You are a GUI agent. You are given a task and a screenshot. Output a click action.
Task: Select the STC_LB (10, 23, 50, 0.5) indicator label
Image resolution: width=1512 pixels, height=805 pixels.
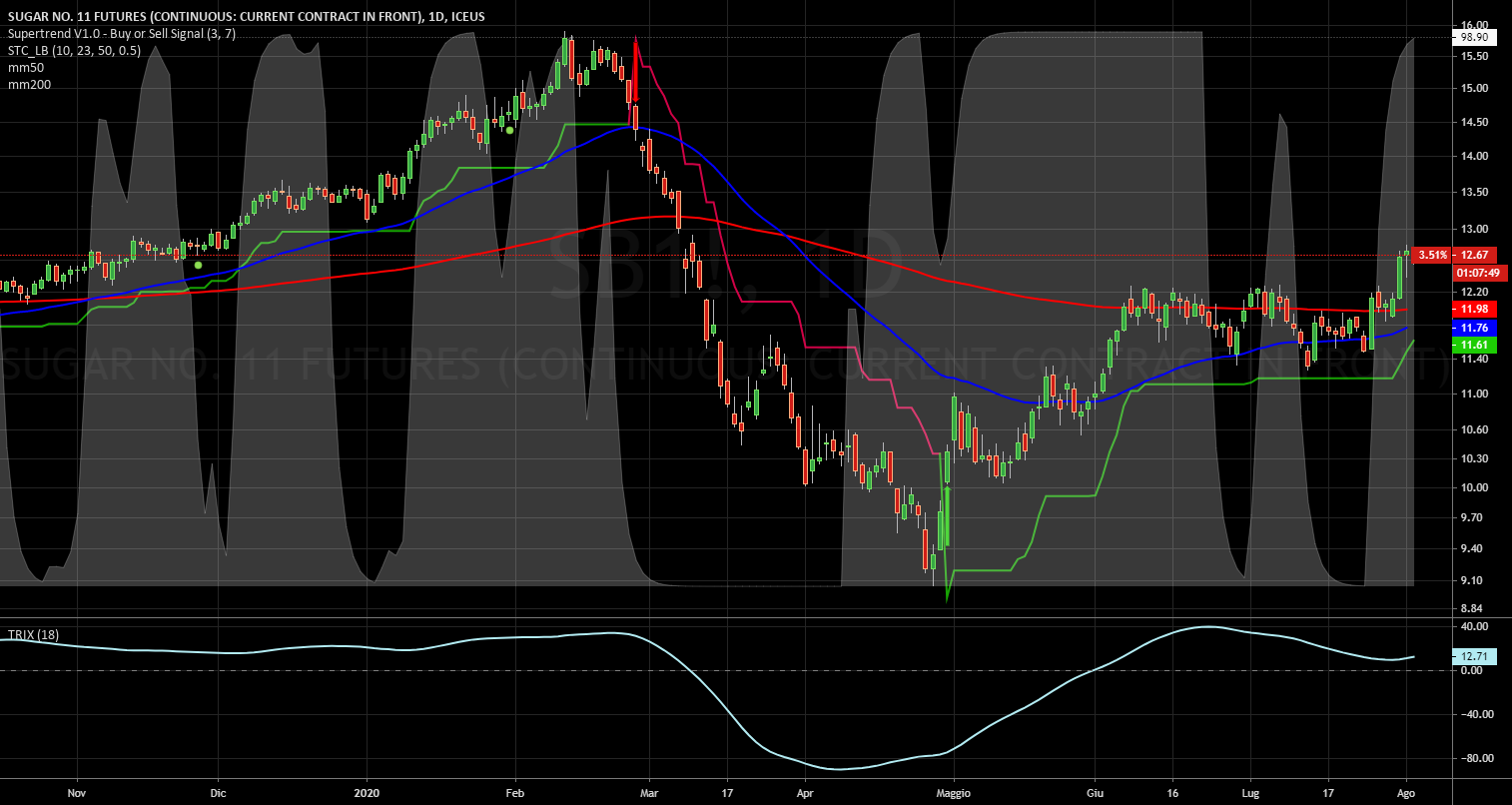click(x=74, y=50)
